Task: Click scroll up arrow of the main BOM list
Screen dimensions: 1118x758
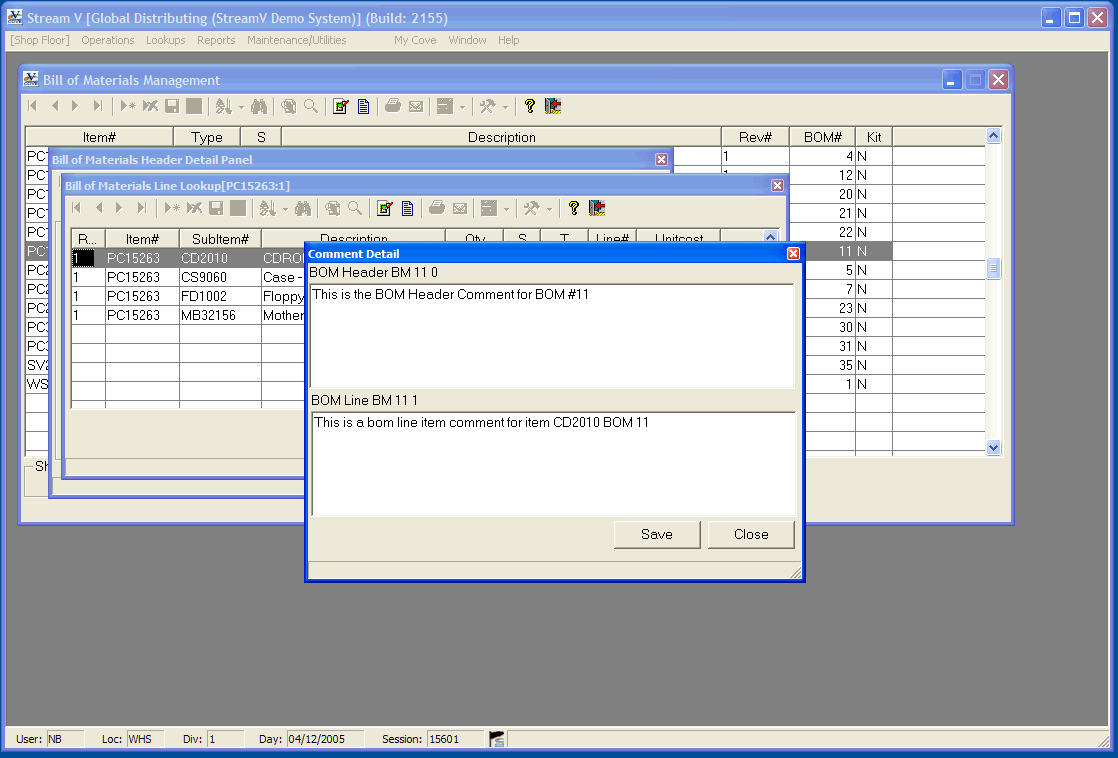Action: point(993,135)
